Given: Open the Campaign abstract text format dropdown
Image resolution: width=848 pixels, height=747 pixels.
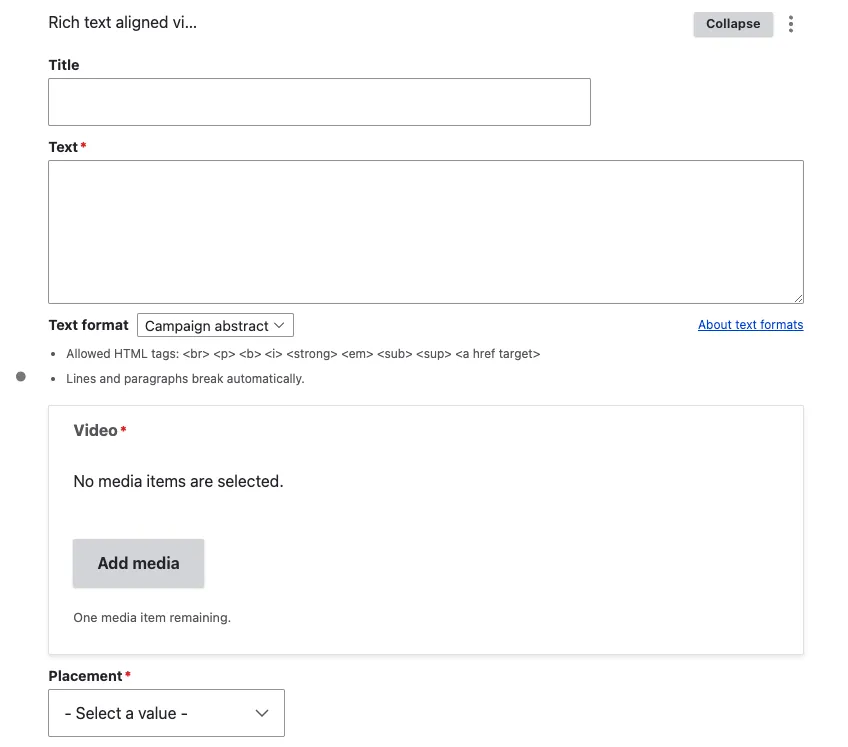Looking at the screenshot, I should (x=214, y=325).
